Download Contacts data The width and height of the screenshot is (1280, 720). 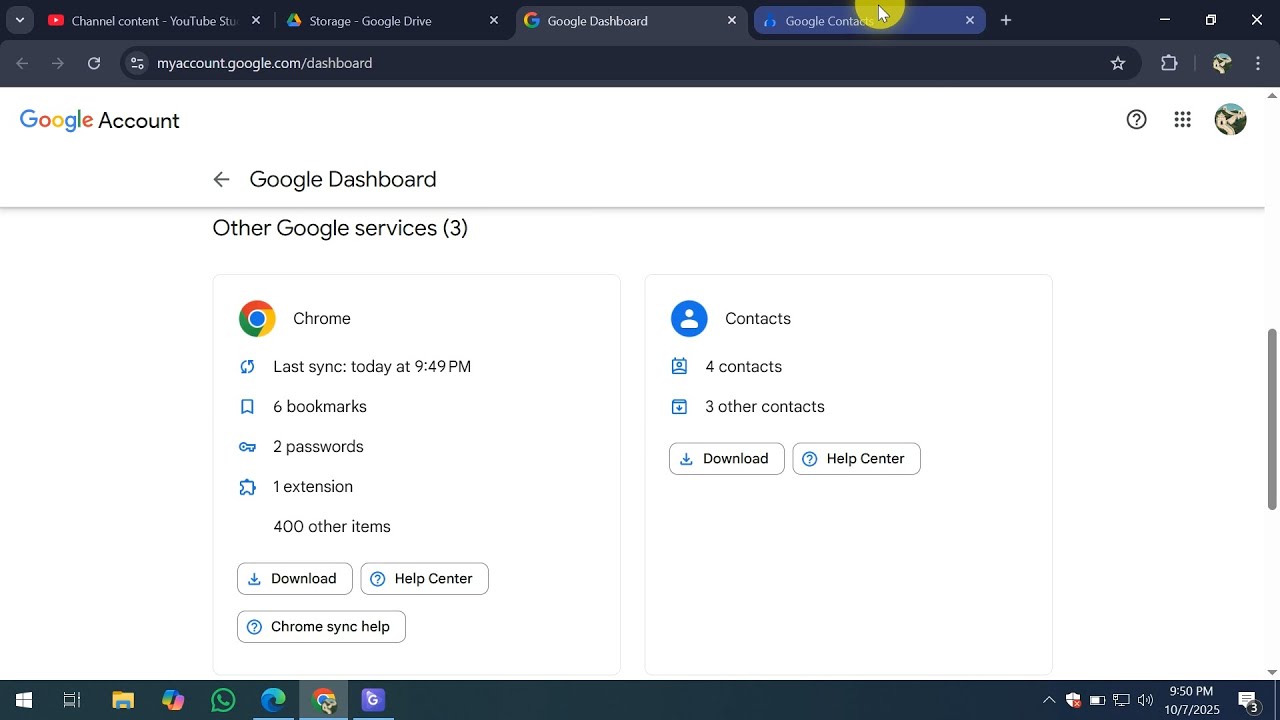727,459
